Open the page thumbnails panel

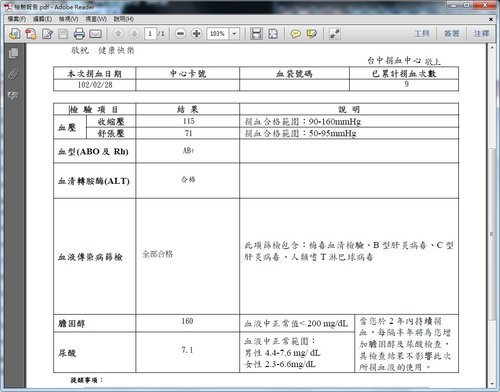(x=13, y=53)
